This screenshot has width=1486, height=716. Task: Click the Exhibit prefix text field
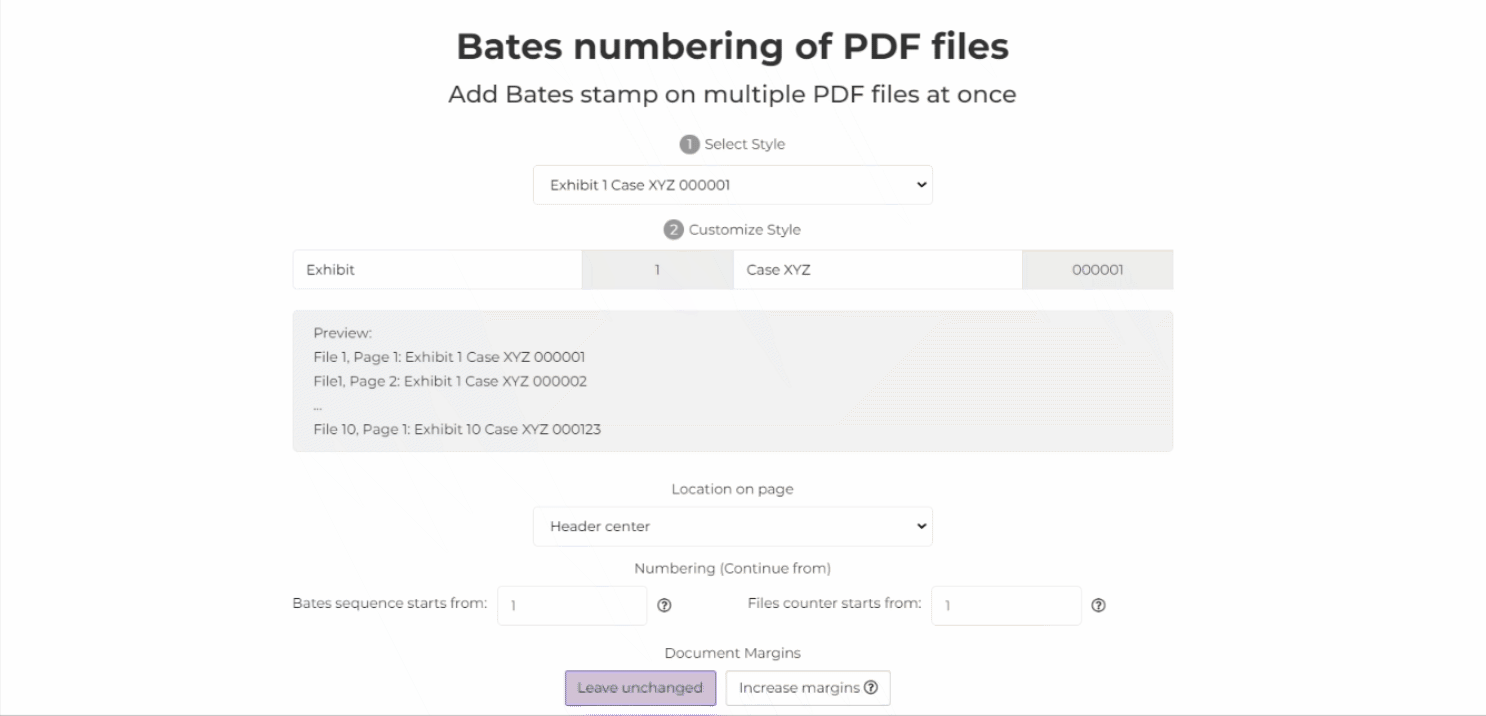437,269
